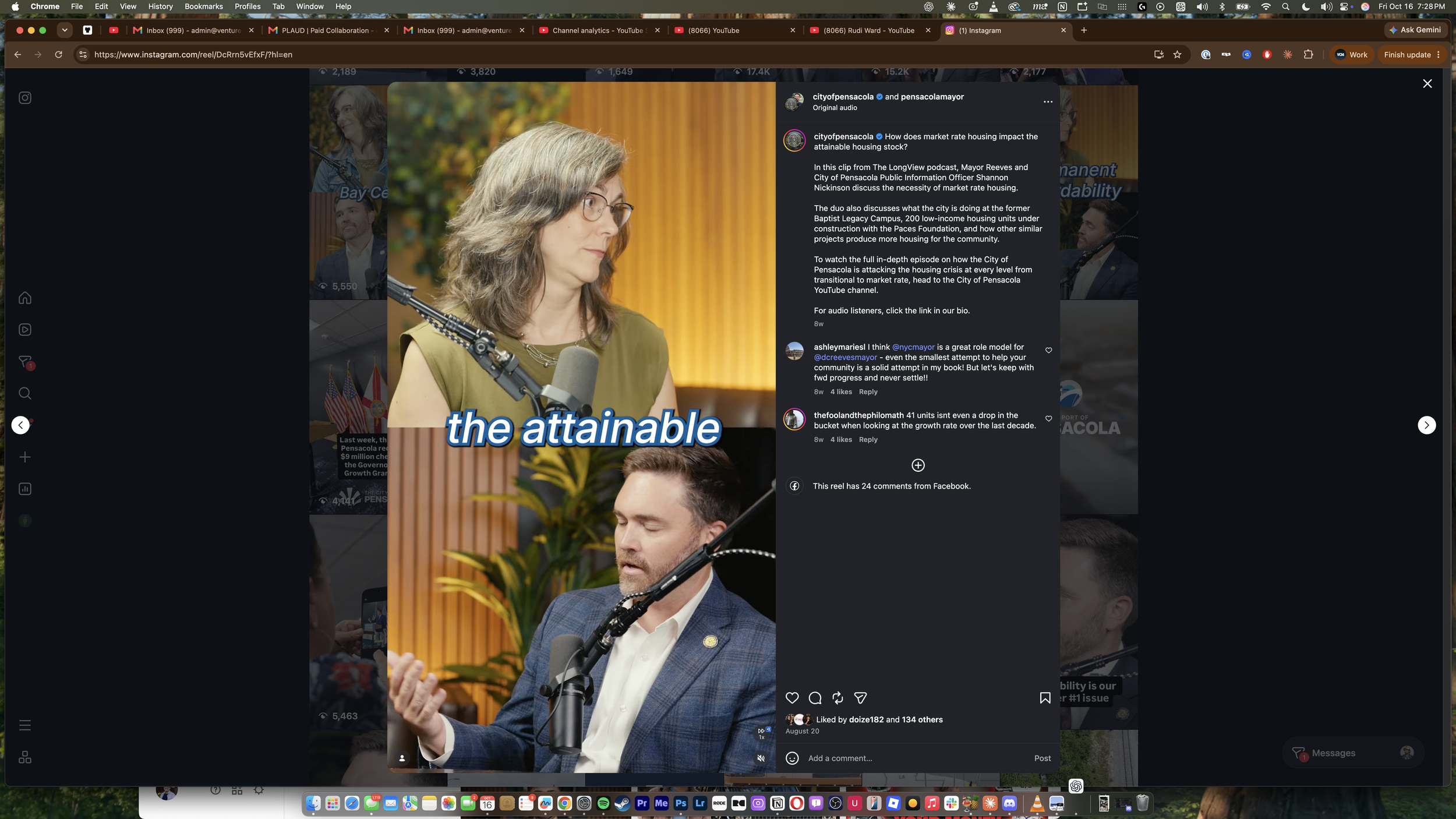Load more comments plus circle
The image size is (1456, 819).
918,465
